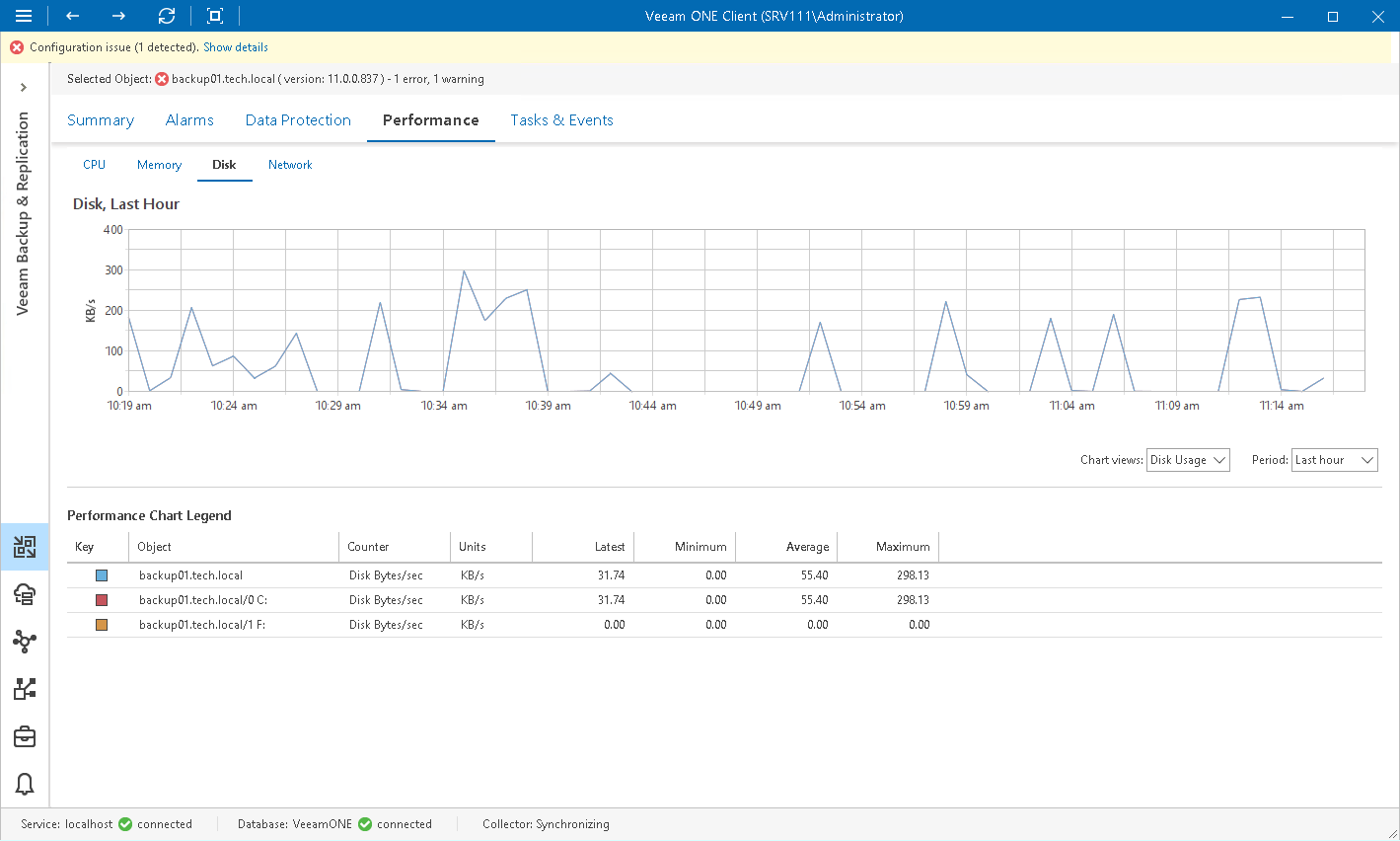Sort legend by the Average column header
The image size is (1400, 841).
point(786,547)
